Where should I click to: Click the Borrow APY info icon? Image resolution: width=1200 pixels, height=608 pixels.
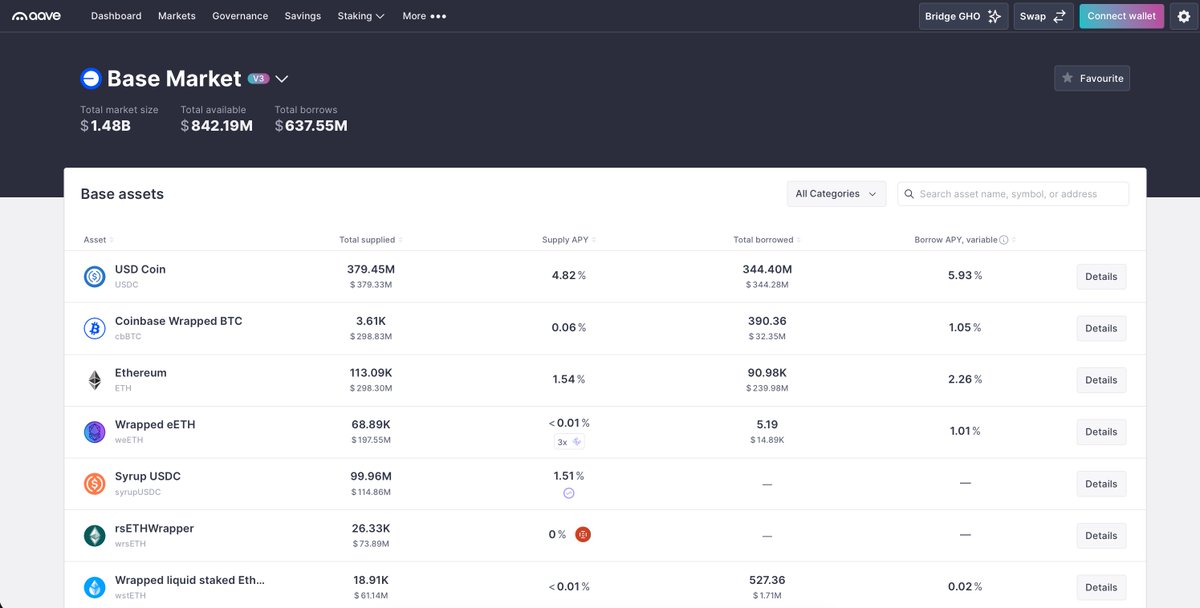(x=1003, y=240)
